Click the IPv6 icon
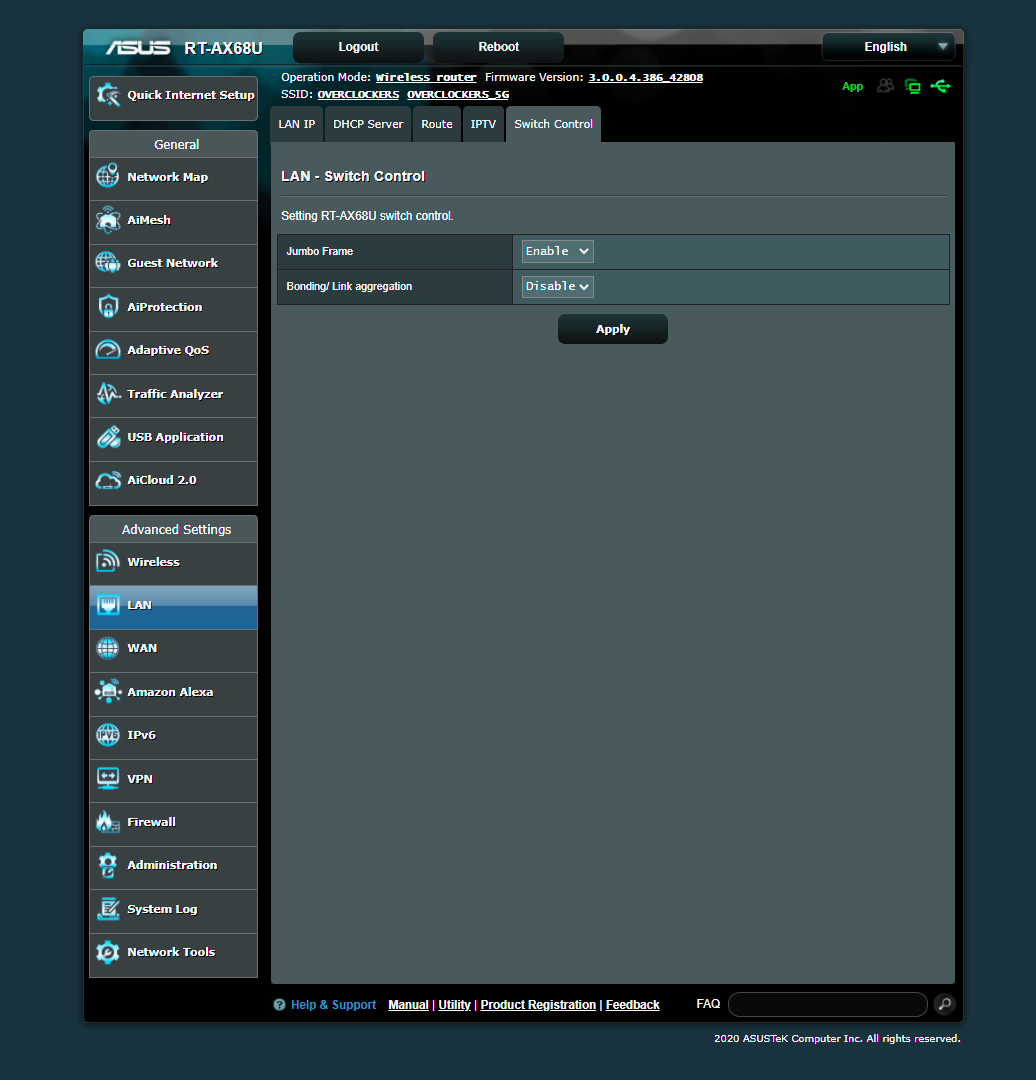Screen dimensions: 1036x1080 [x=108, y=735]
